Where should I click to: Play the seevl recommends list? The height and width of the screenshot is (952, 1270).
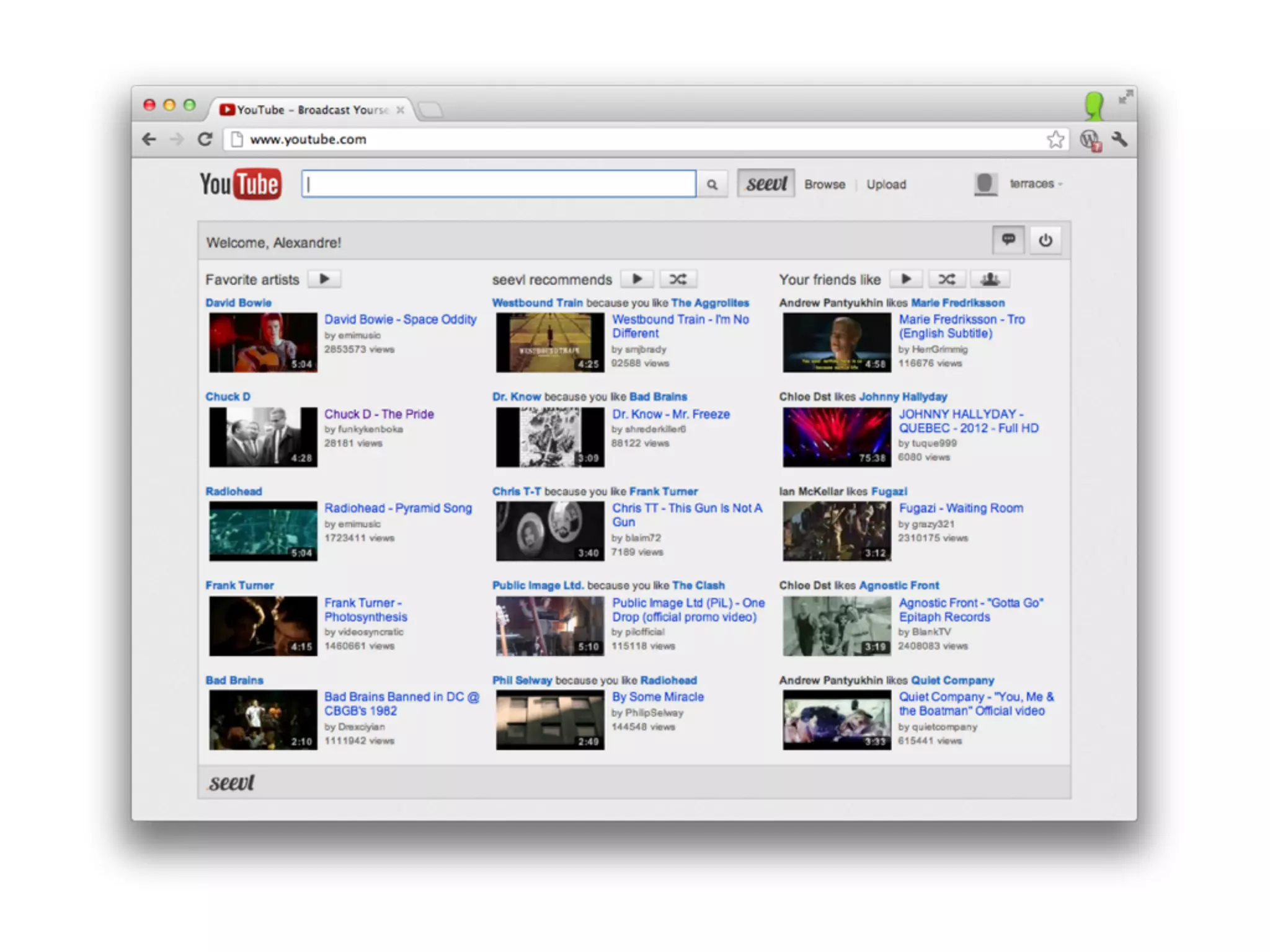[x=637, y=279]
